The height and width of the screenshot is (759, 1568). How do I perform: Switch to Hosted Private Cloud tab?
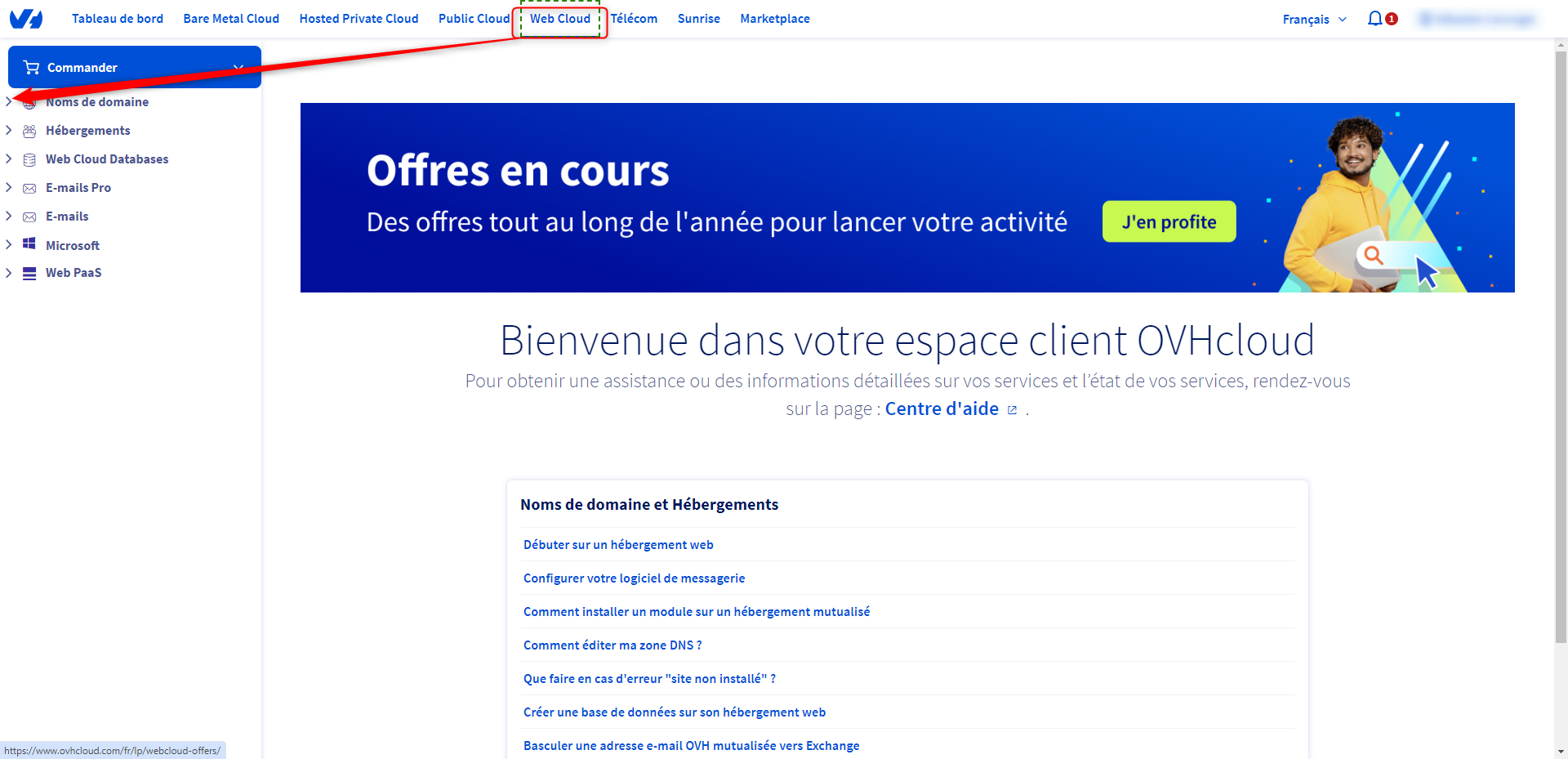point(359,18)
